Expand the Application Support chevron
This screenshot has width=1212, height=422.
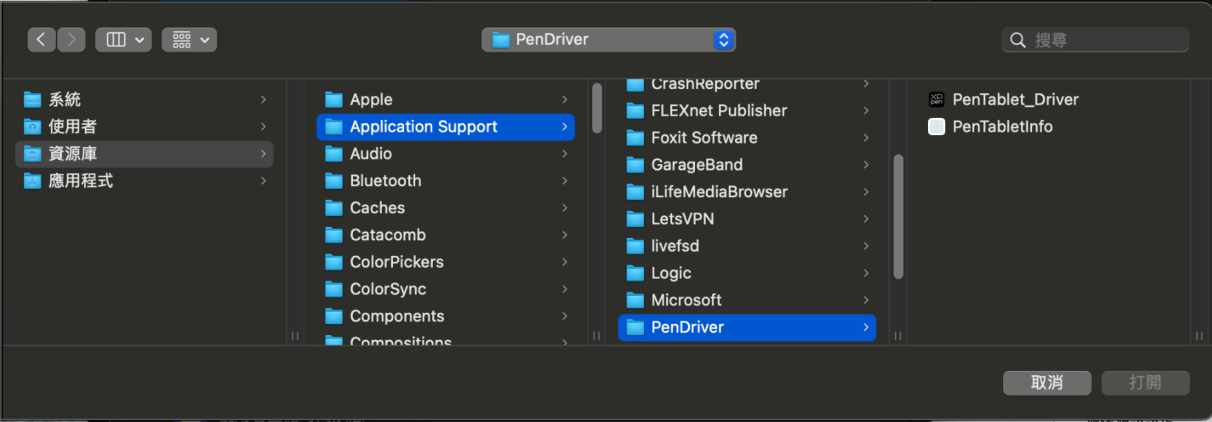pos(565,127)
